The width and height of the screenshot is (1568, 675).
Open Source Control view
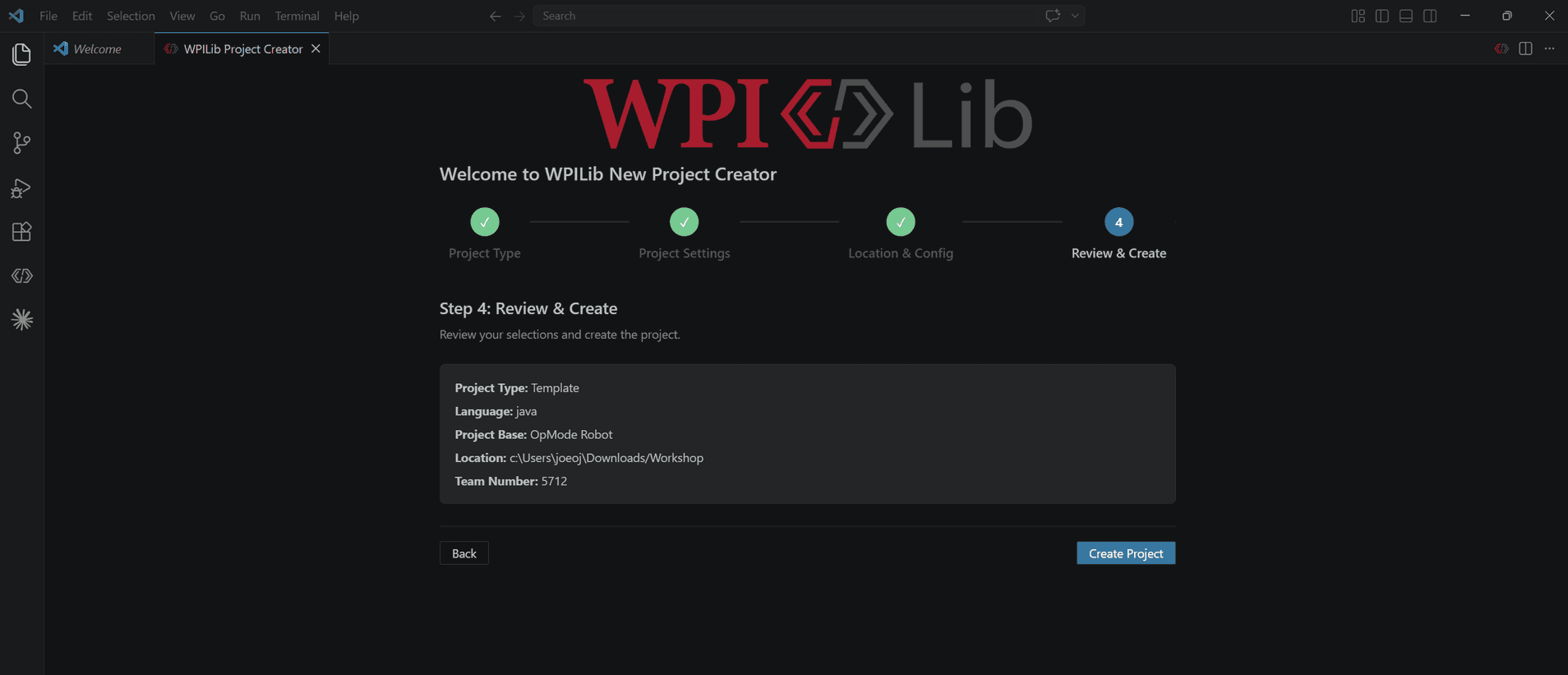click(x=22, y=143)
